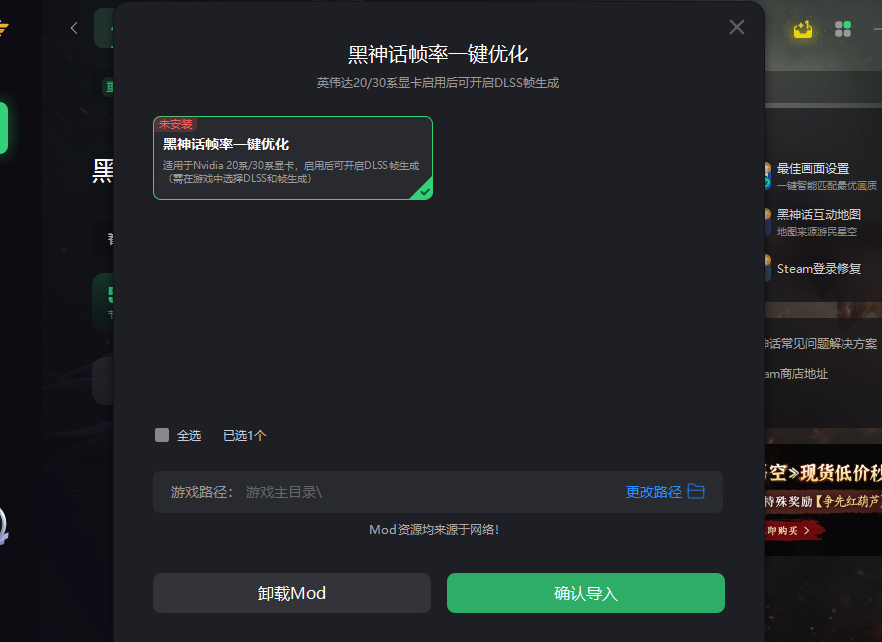Screen dimensions: 882x642
Task: Select the 黑神话帧率一键优化 mod card
Action: coord(292,158)
